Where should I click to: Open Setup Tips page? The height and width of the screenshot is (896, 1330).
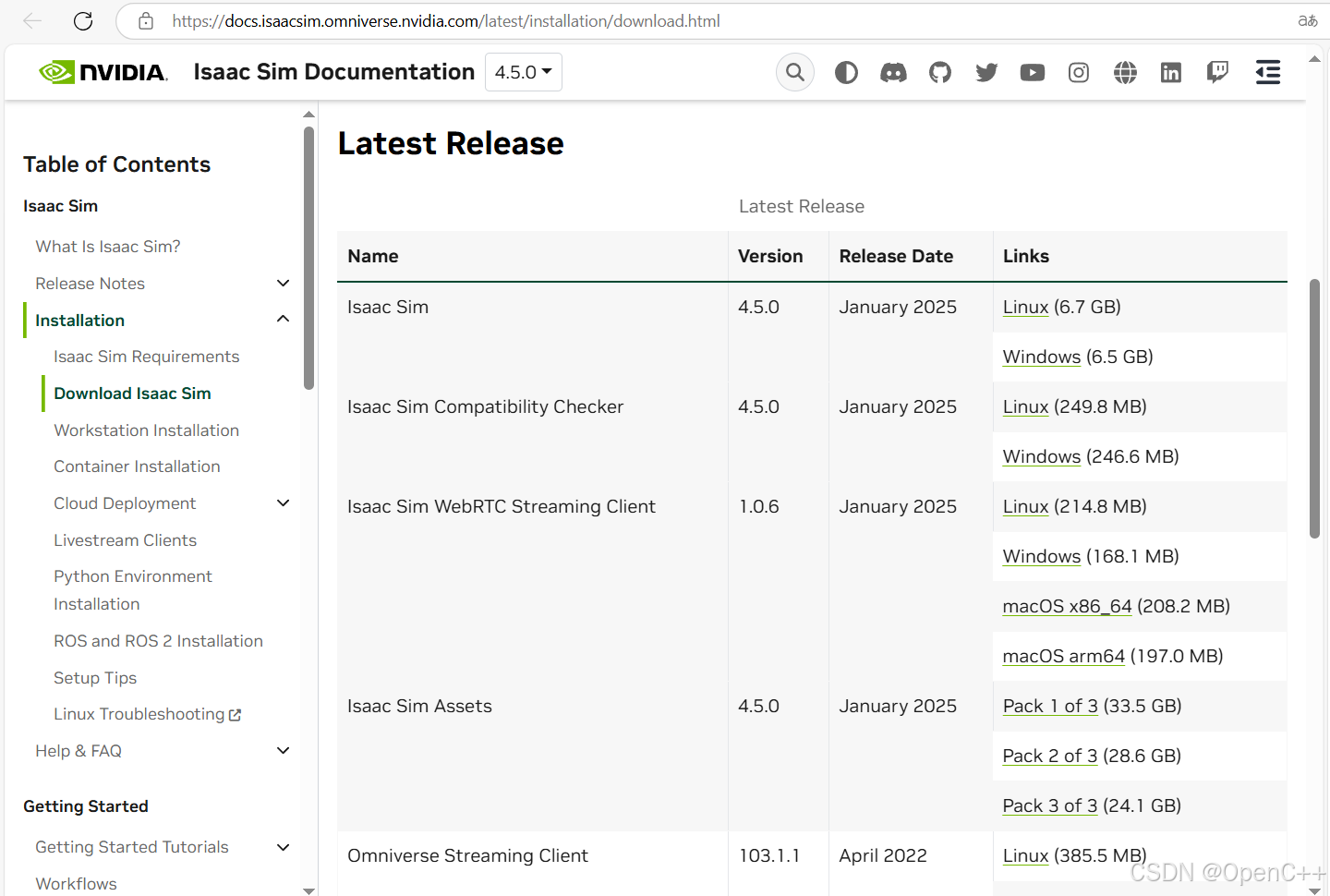coord(95,678)
